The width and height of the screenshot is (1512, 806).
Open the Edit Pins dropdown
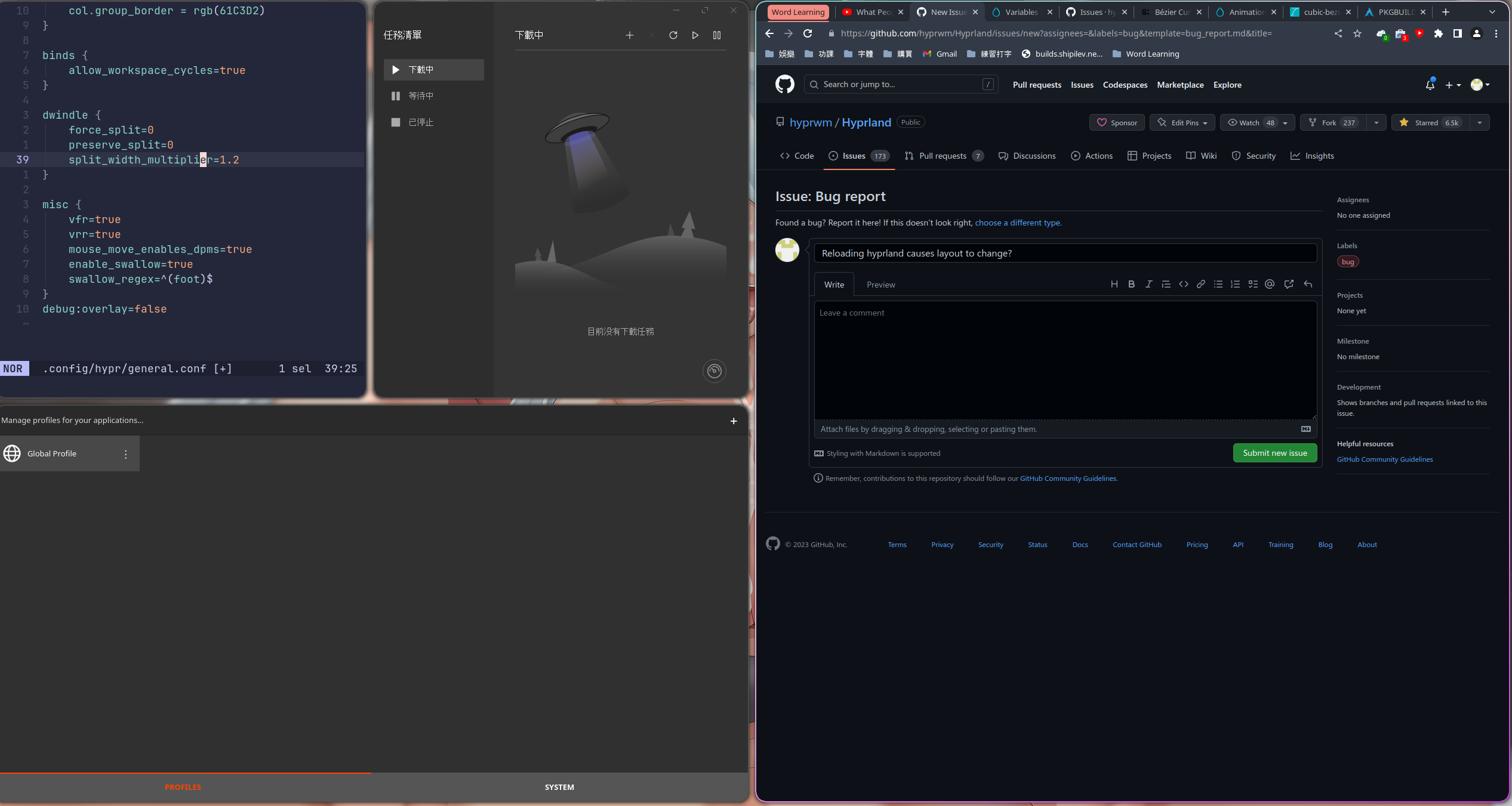pyautogui.click(x=1182, y=122)
